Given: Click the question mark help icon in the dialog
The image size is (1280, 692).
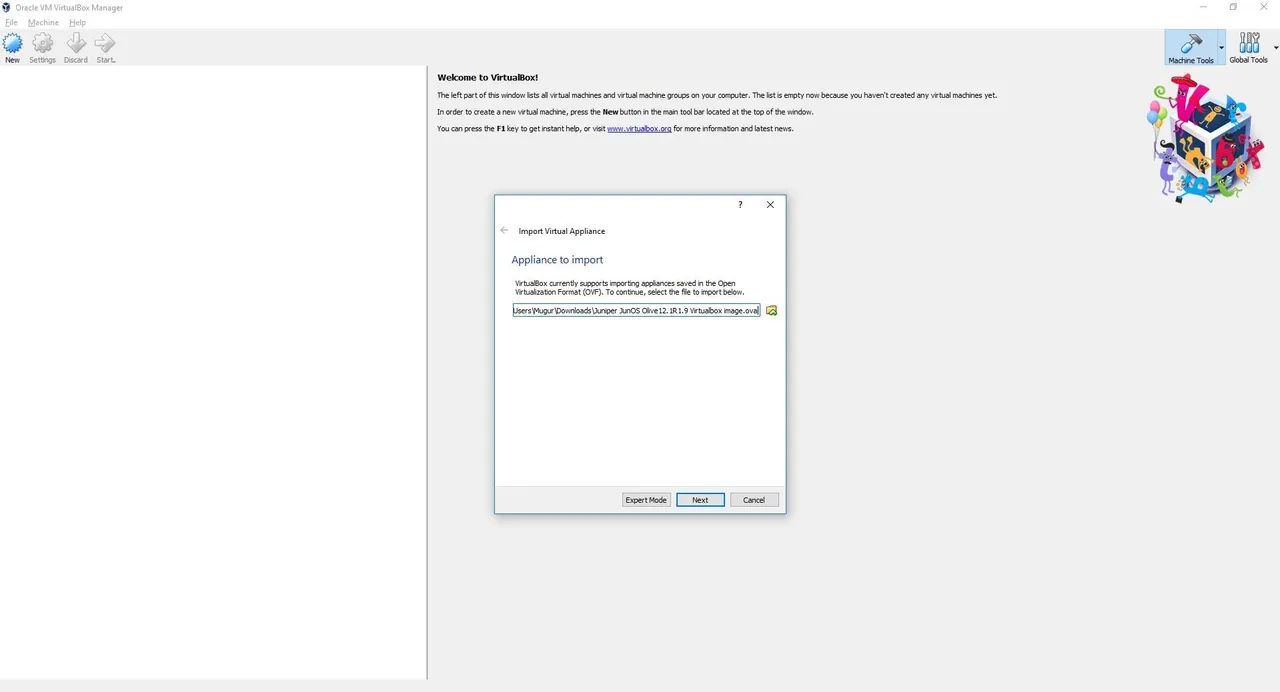Looking at the screenshot, I should [740, 205].
